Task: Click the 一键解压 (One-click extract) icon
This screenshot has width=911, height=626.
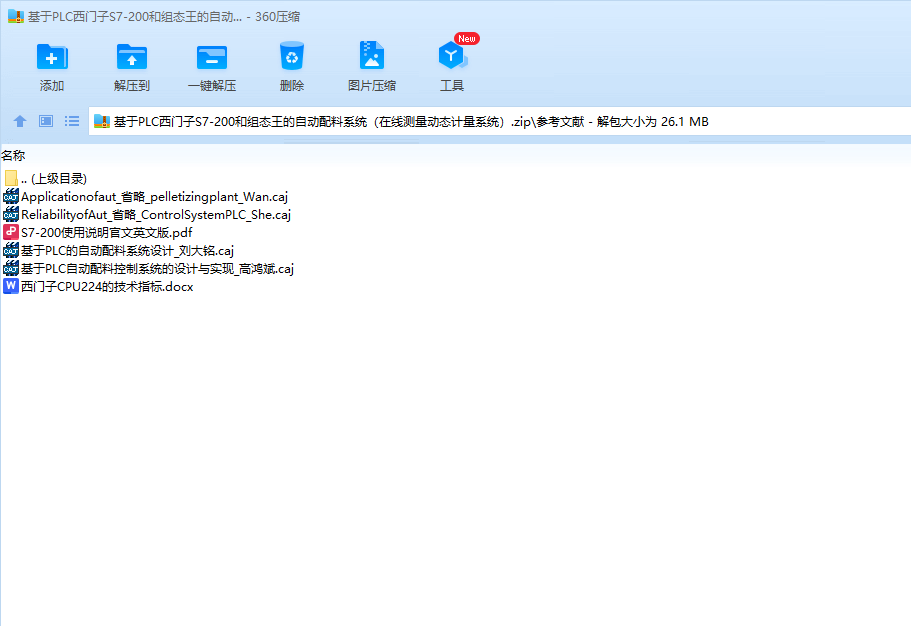Action: 212,57
